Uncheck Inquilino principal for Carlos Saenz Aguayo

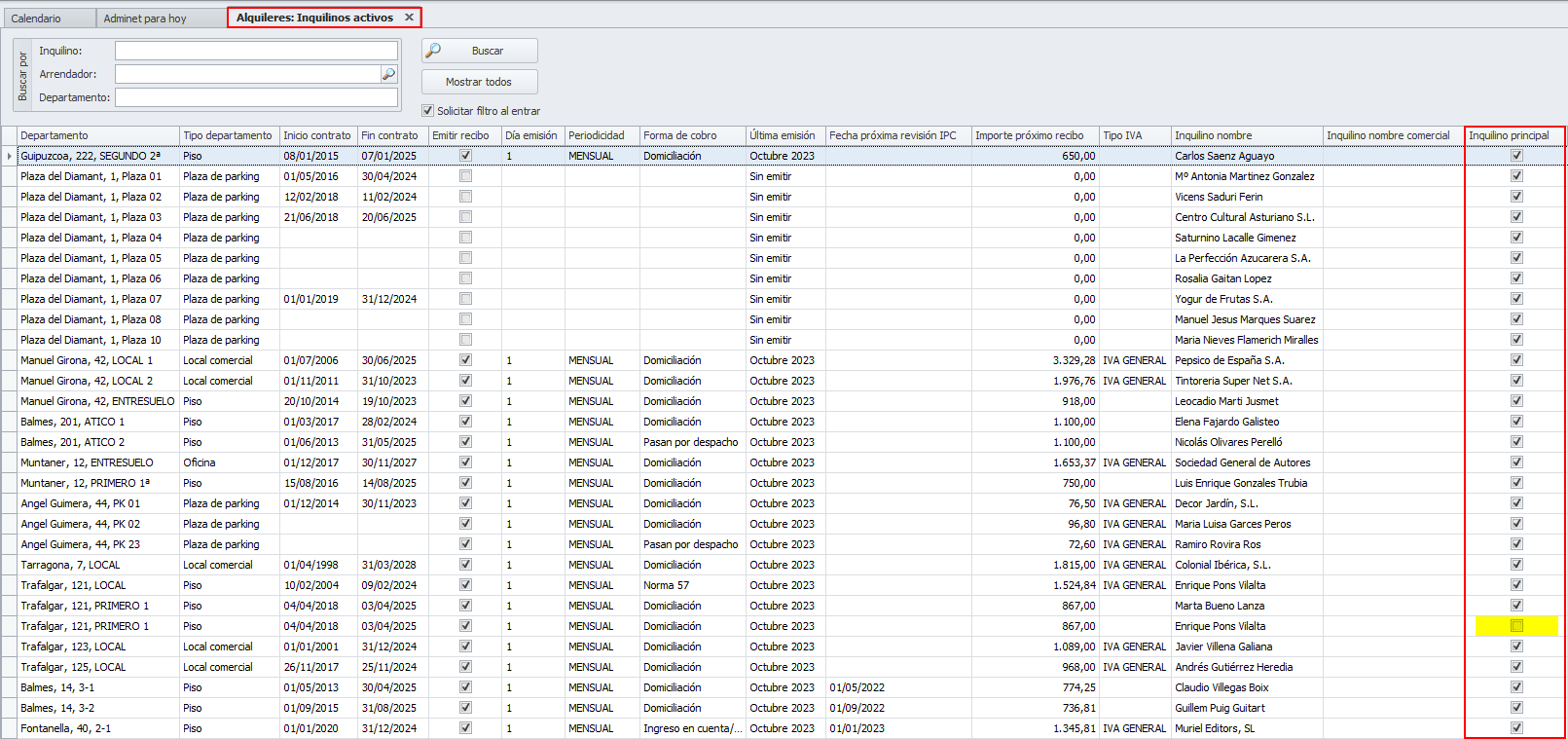coord(1516,156)
